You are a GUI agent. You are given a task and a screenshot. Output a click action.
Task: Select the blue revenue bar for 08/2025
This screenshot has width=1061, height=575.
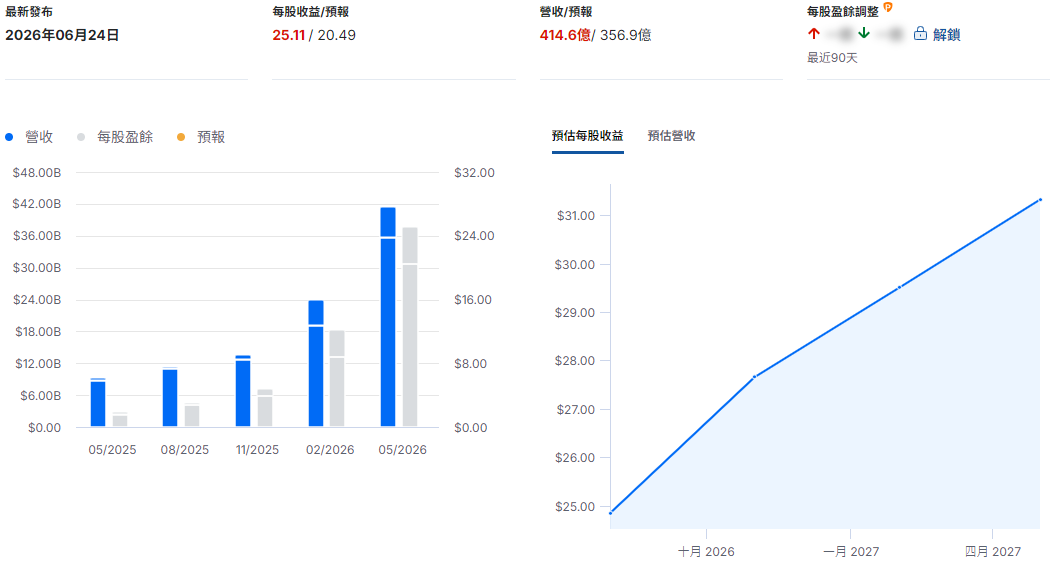(x=170, y=397)
